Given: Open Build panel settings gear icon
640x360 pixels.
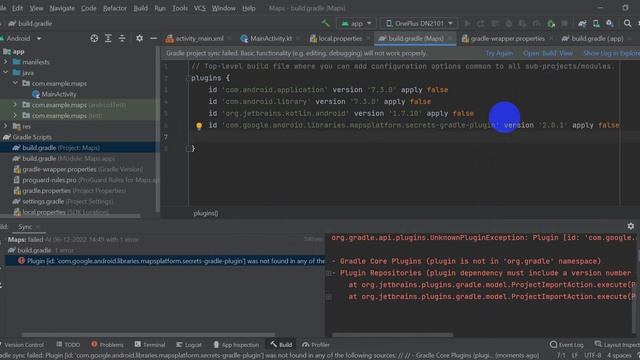Looking at the screenshot, I should [631, 226].
